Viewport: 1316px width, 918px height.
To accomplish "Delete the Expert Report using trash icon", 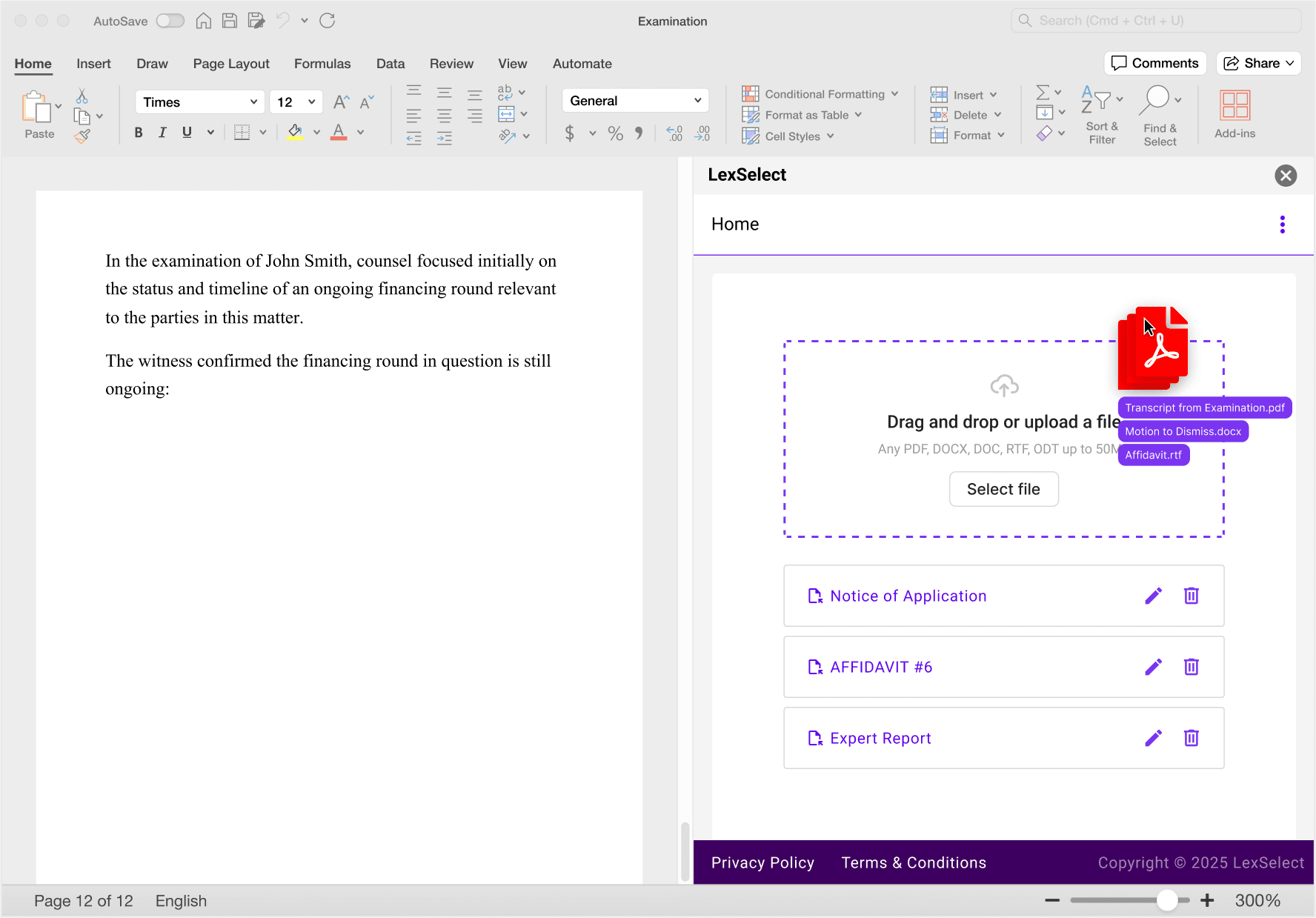I will pyautogui.click(x=1191, y=738).
